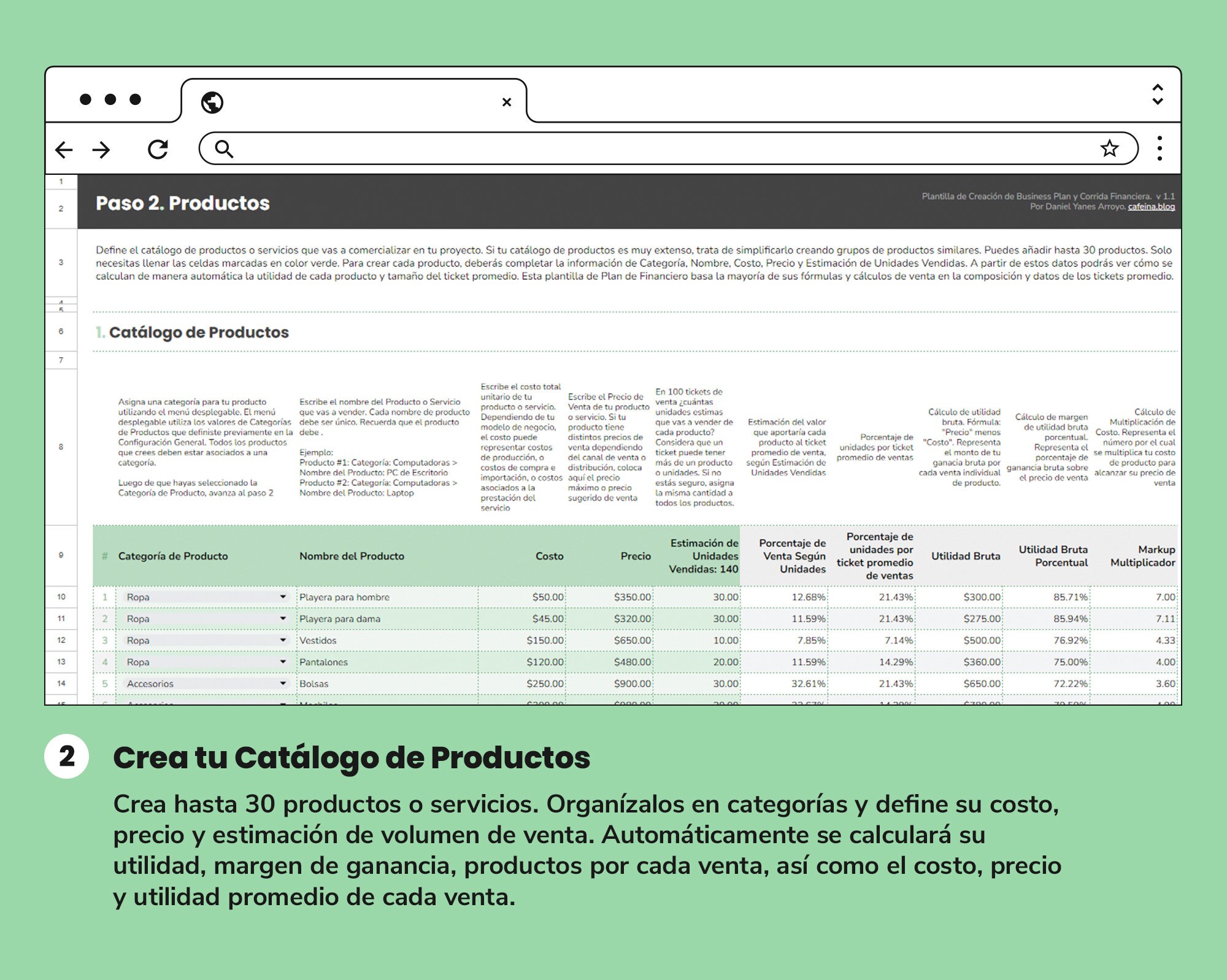Close the browser tab with the X
The width and height of the screenshot is (1227, 980).
(x=507, y=102)
